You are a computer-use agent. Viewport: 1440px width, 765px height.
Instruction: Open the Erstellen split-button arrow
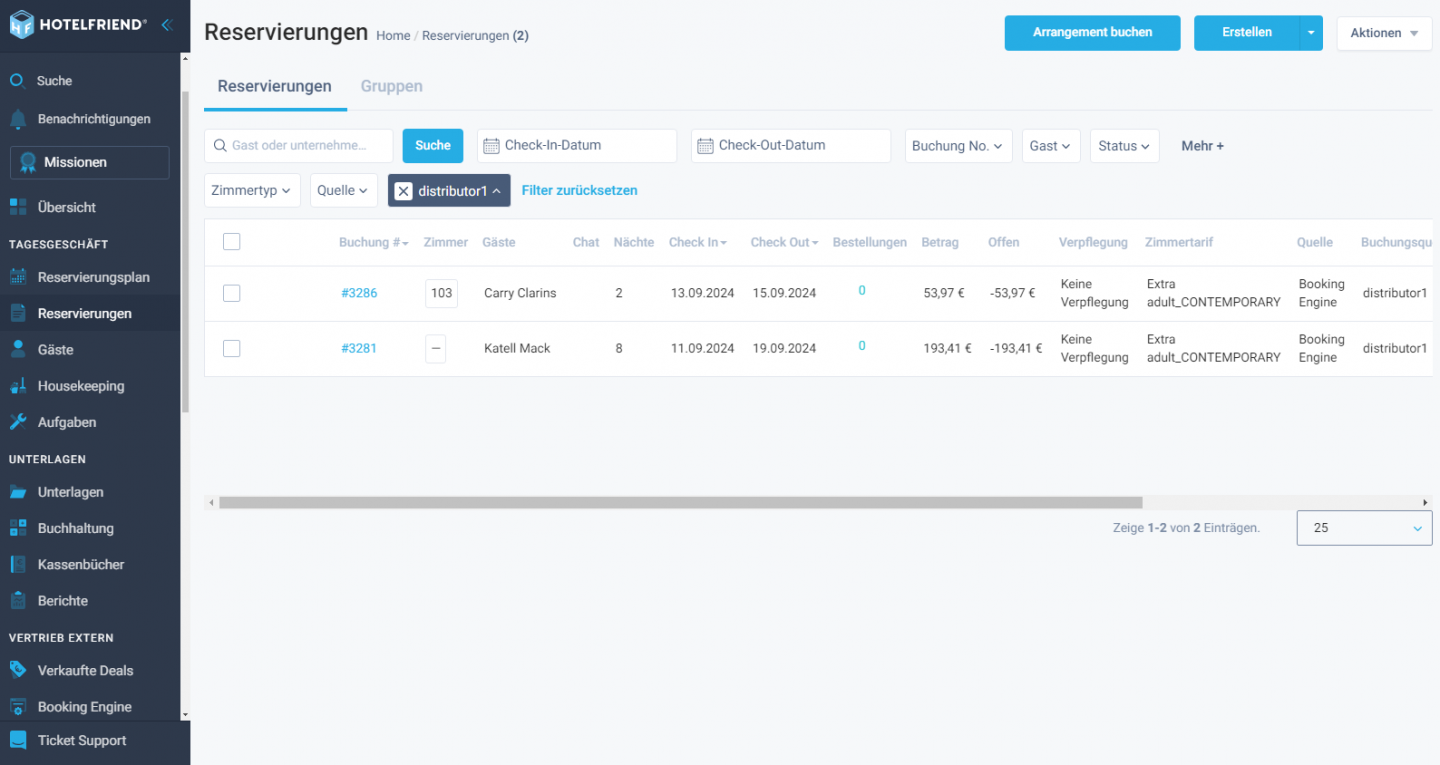tap(1311, 33)
